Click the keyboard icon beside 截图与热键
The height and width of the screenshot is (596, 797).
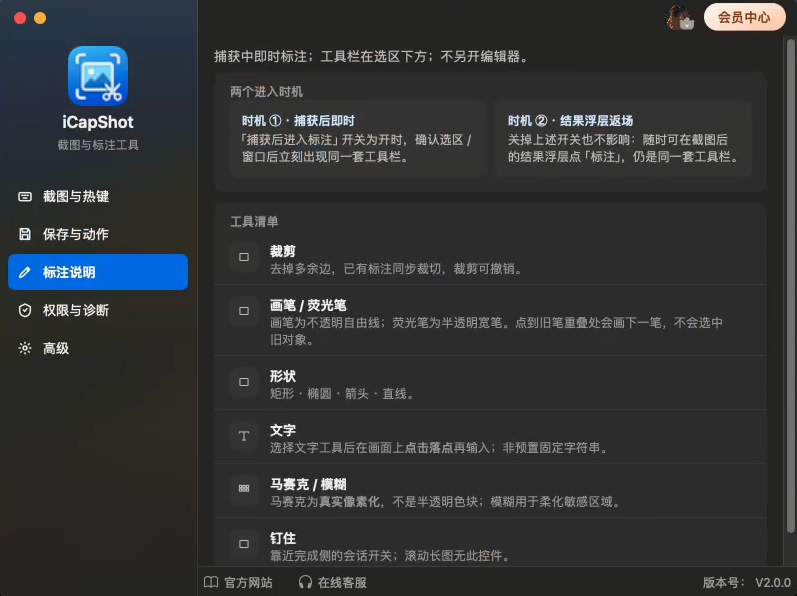(25, 197)
